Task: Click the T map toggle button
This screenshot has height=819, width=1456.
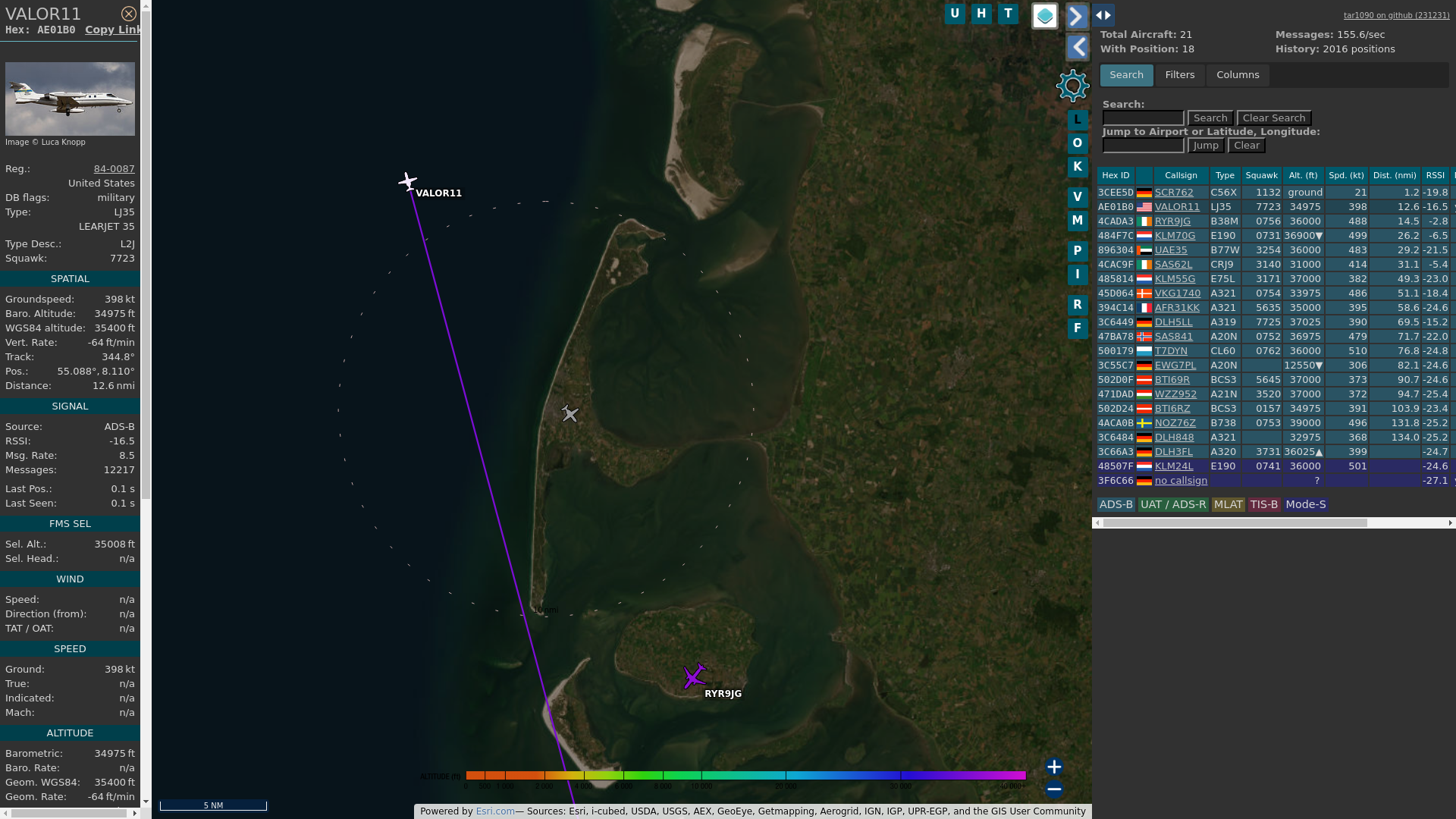Action: 1008,14
